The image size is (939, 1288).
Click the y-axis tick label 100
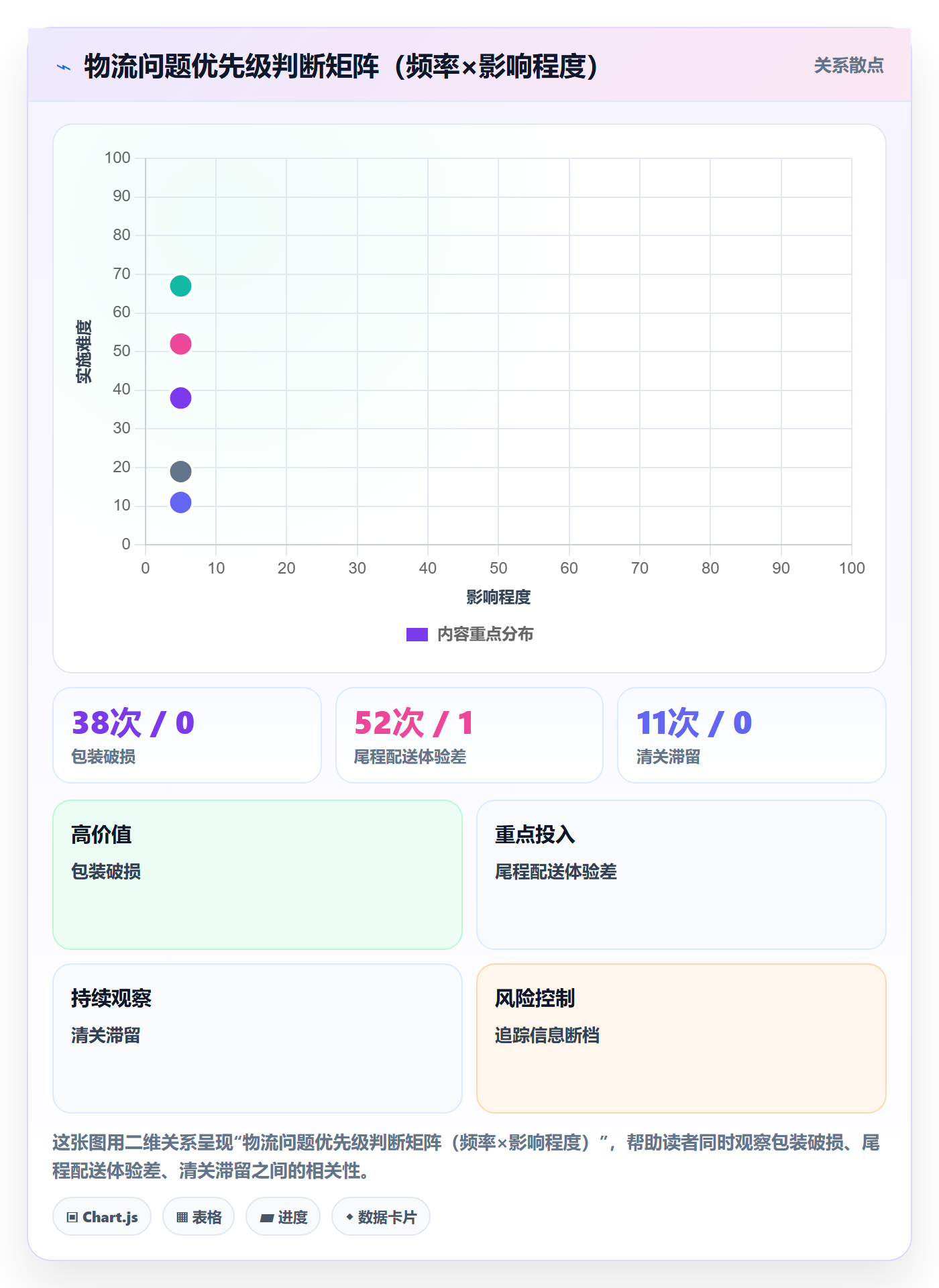[x=117, y=158]
